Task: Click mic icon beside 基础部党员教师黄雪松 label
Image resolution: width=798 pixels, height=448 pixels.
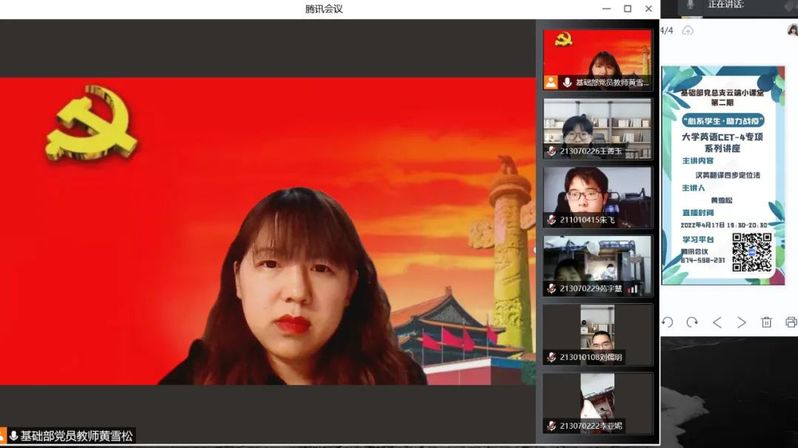Action: tap(14, 436)
